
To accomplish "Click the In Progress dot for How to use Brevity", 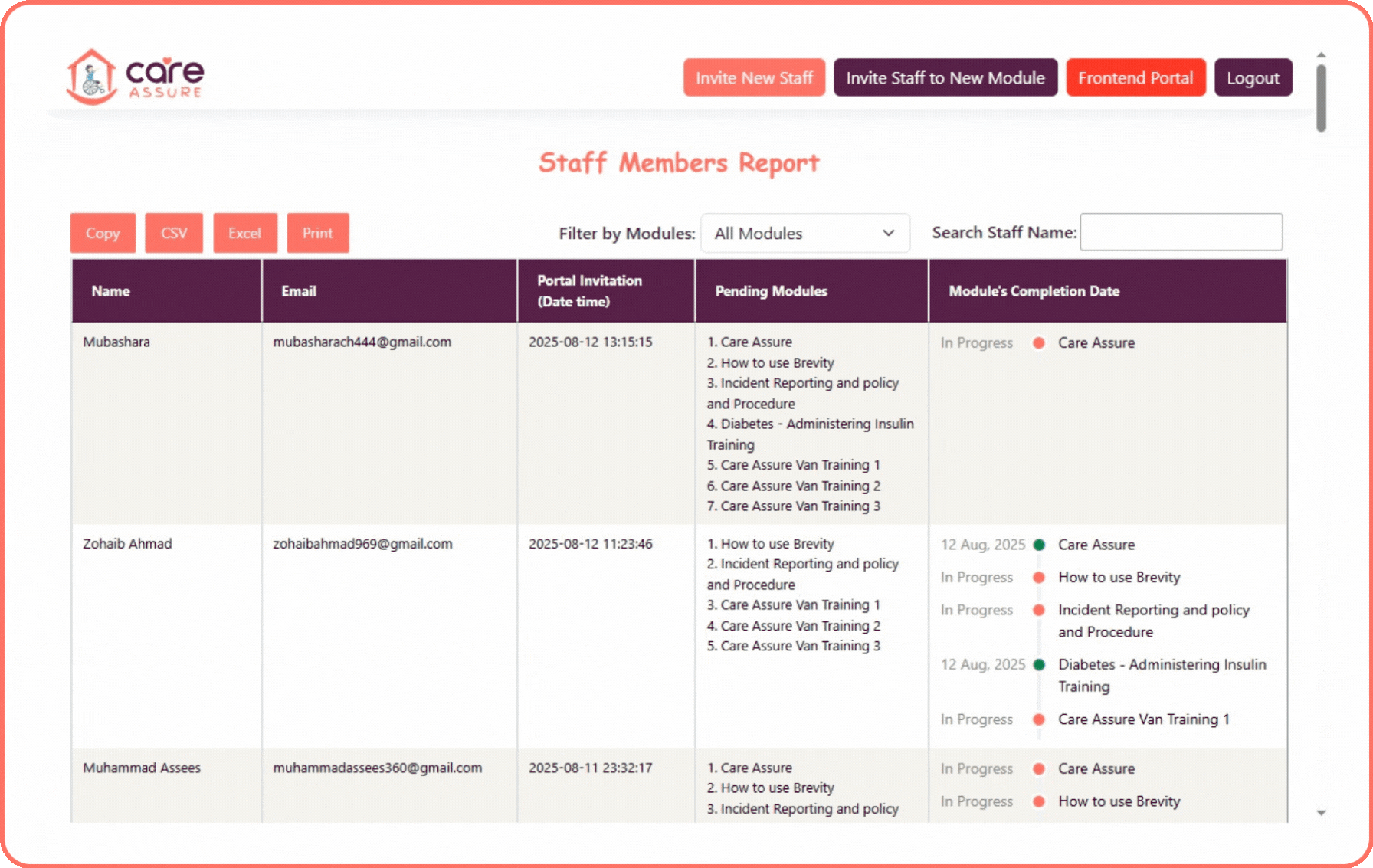I will click(x=1039, y=577).
